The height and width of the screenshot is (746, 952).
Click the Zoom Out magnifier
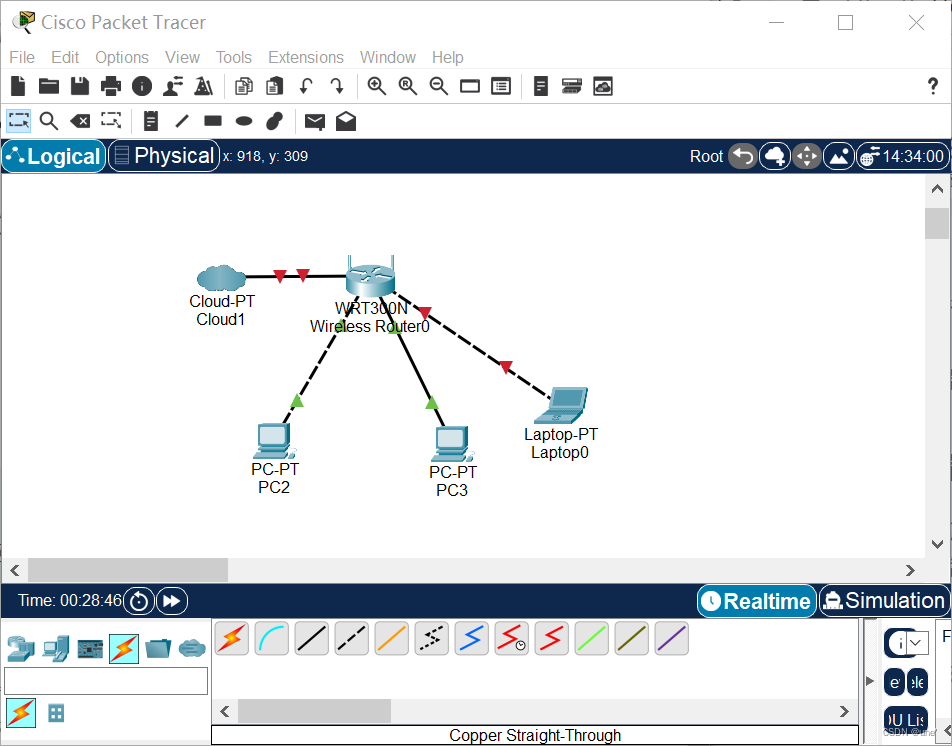438,86
